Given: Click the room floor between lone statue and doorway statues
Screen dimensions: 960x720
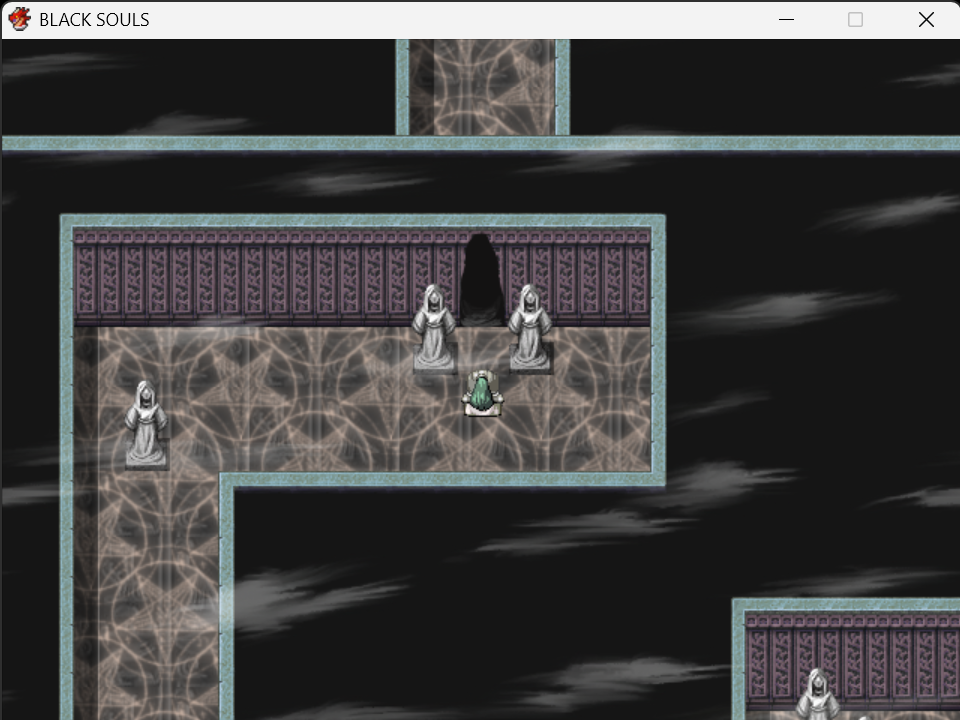Looking at the screenshot, I should pos(288,398).
